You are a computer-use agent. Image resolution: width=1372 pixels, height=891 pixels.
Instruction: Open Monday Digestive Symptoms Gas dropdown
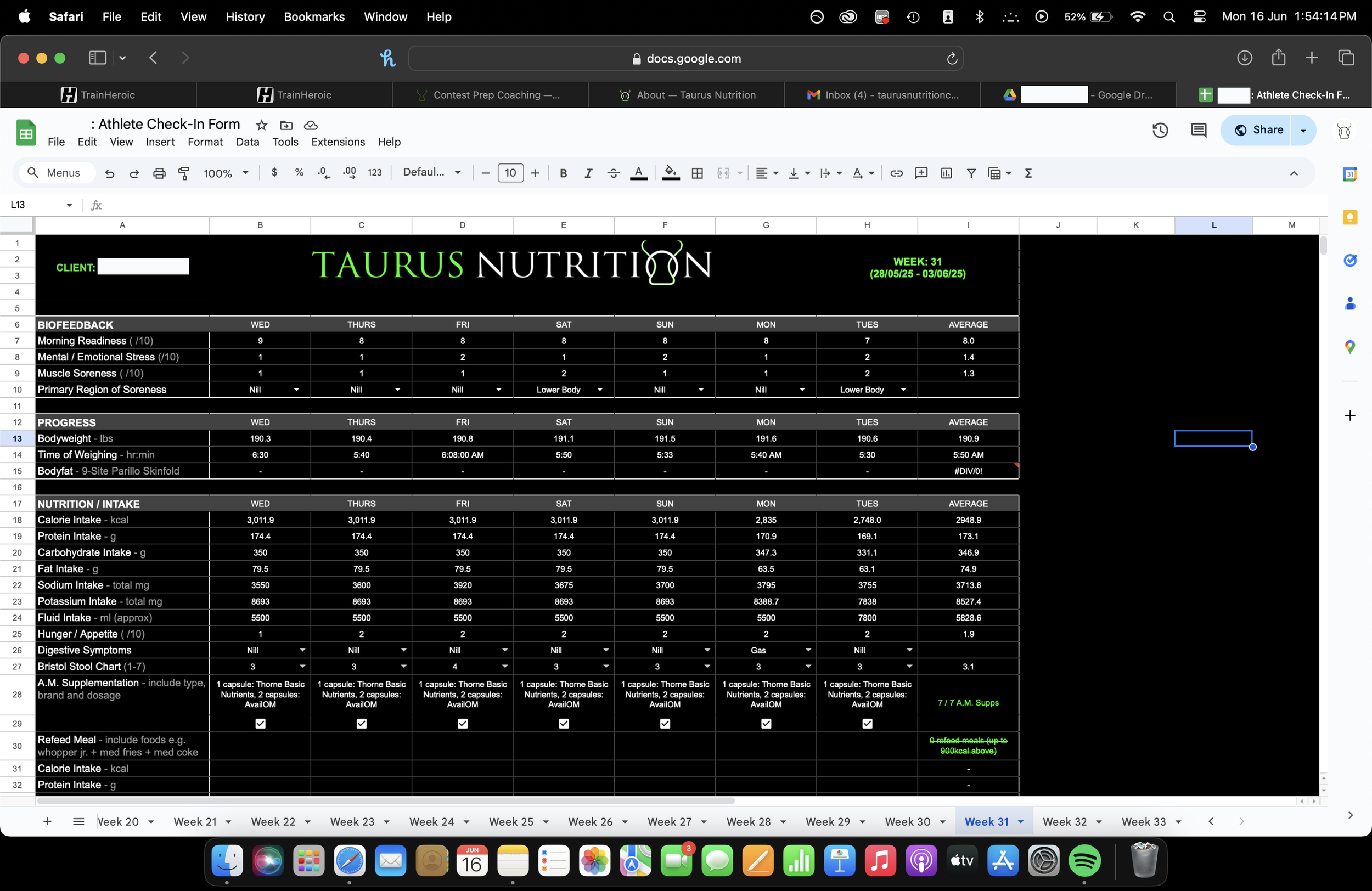tap(808, 650)
